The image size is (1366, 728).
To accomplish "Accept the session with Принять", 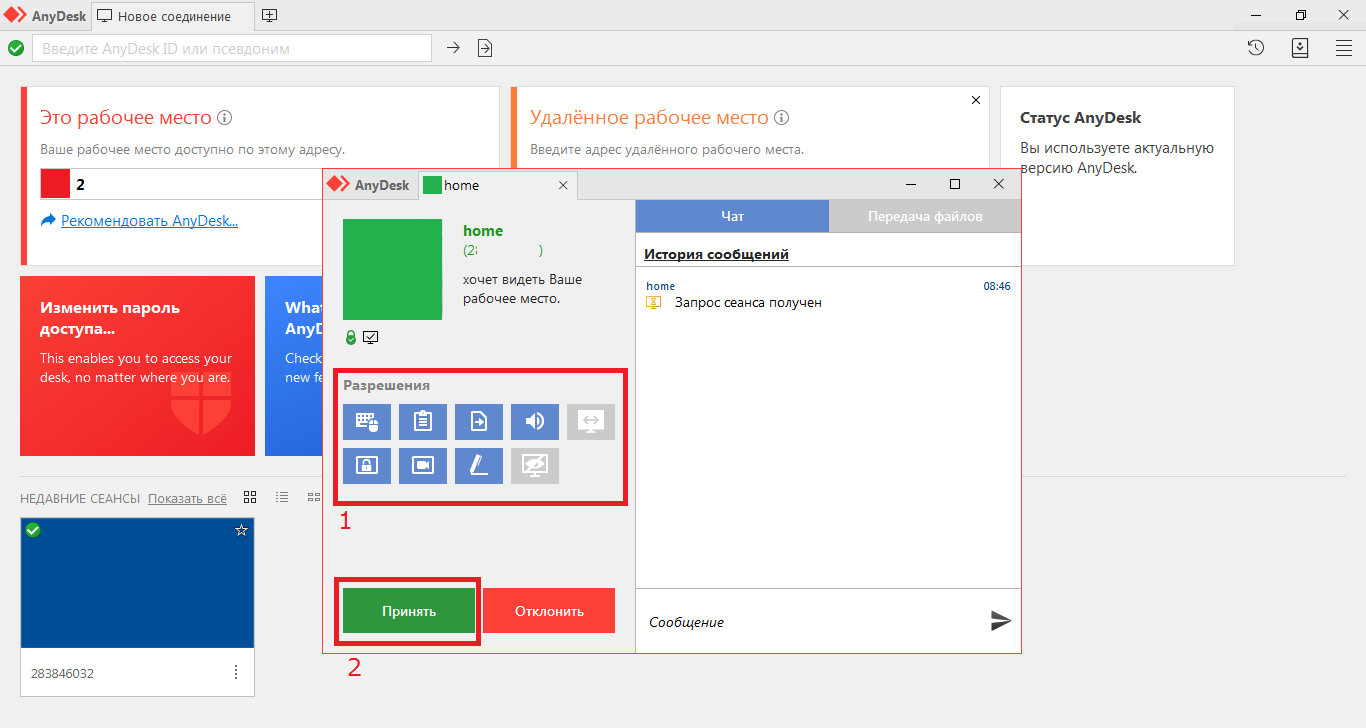I will tap(409, 610).
